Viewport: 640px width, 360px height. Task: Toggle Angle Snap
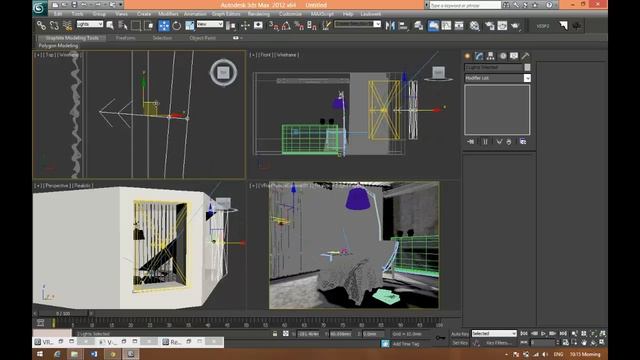[x=286, y=25]
